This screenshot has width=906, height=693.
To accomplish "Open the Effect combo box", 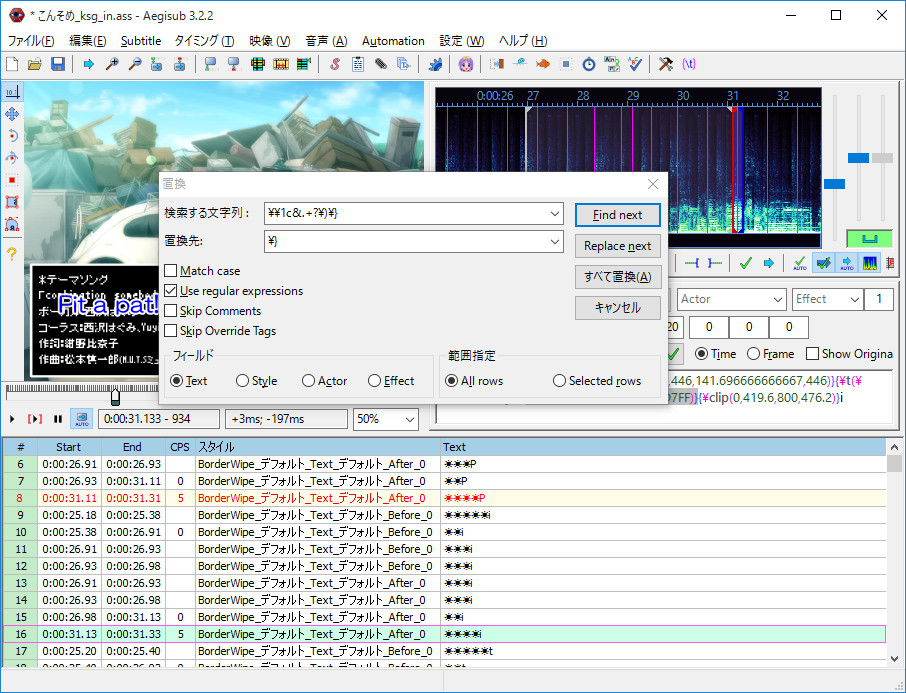I will pyautogui.click(x=827, y=299).
